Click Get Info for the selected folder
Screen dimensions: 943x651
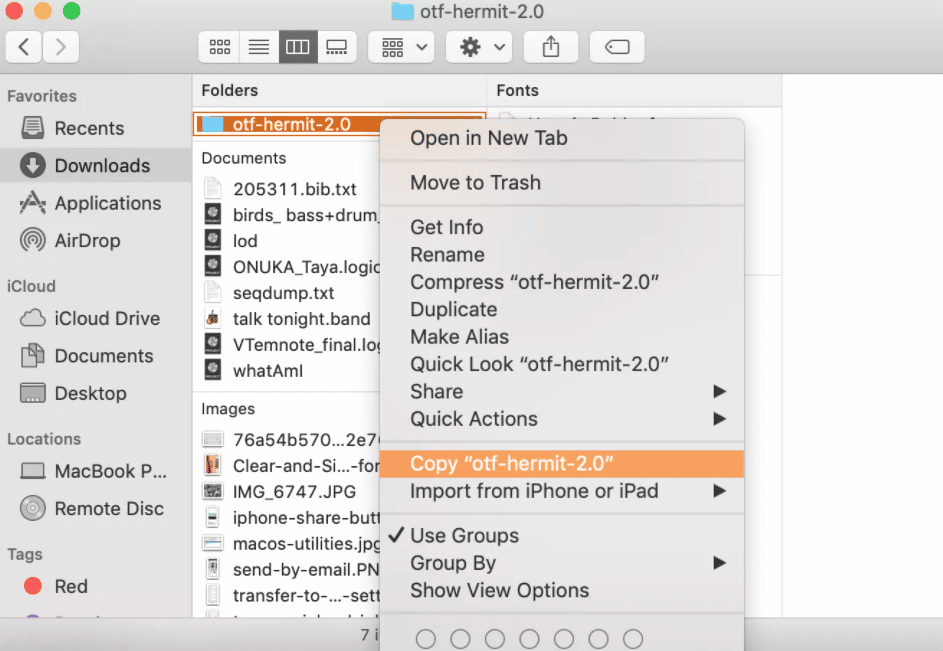tap(446, 227)
